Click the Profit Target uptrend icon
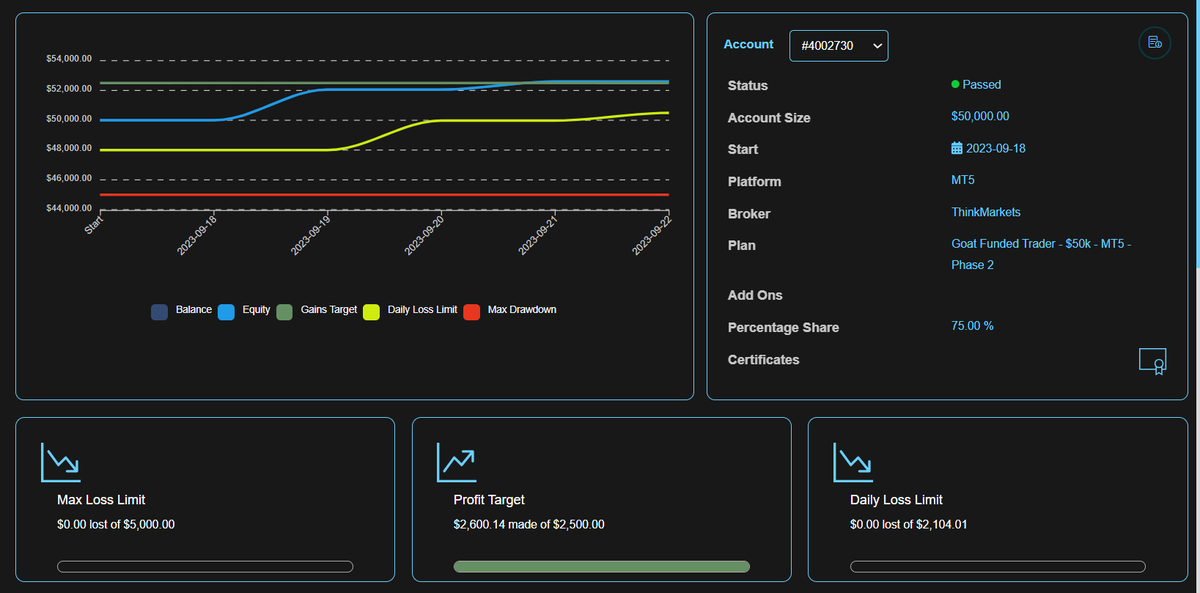The height and width of the screenshot is (593, 1200). (x=456, y=461)
